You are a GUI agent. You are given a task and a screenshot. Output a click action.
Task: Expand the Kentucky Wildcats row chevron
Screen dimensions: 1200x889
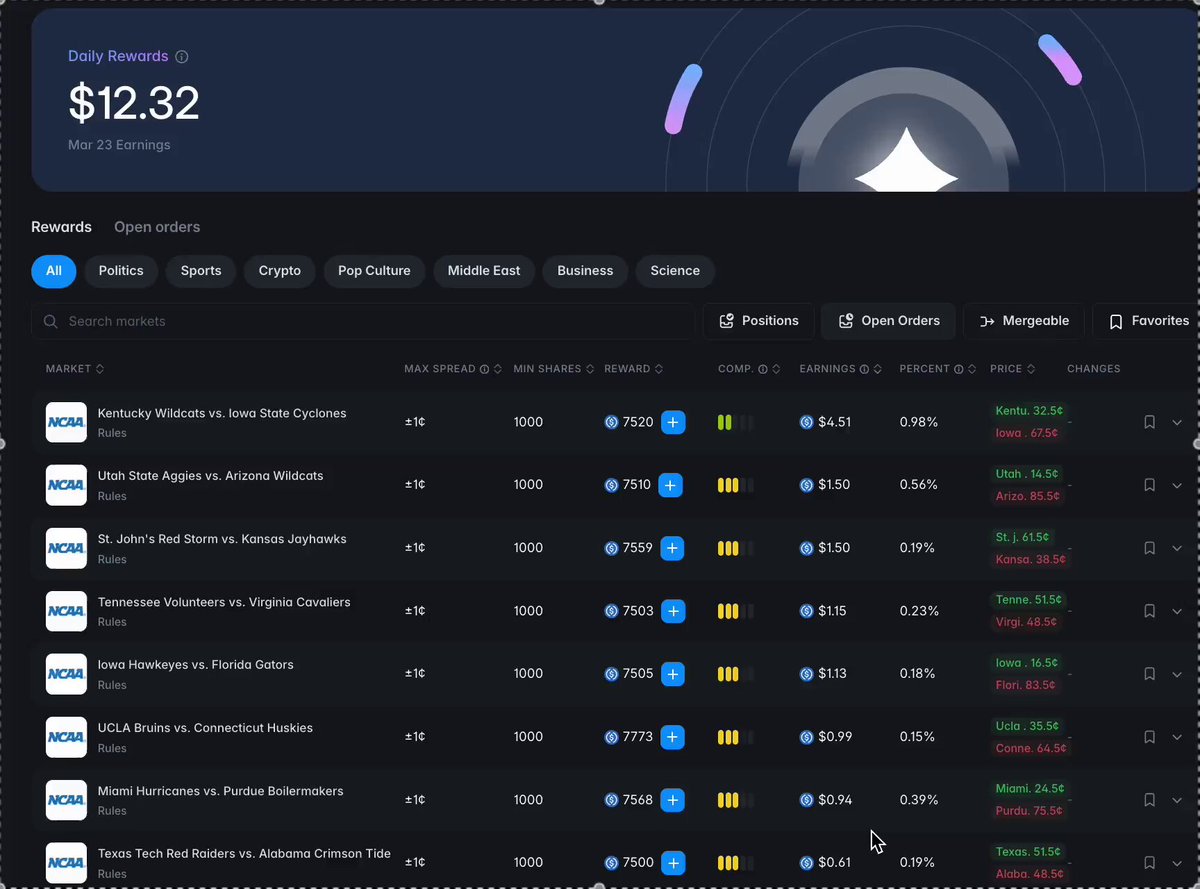1177,423
